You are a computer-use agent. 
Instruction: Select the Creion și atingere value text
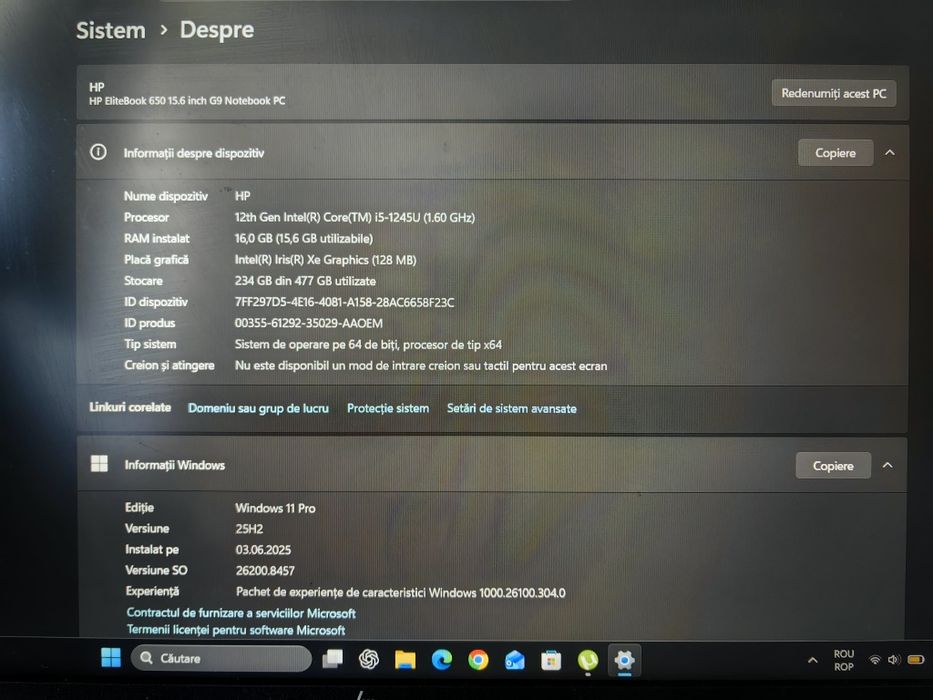(x=421, y=366)
